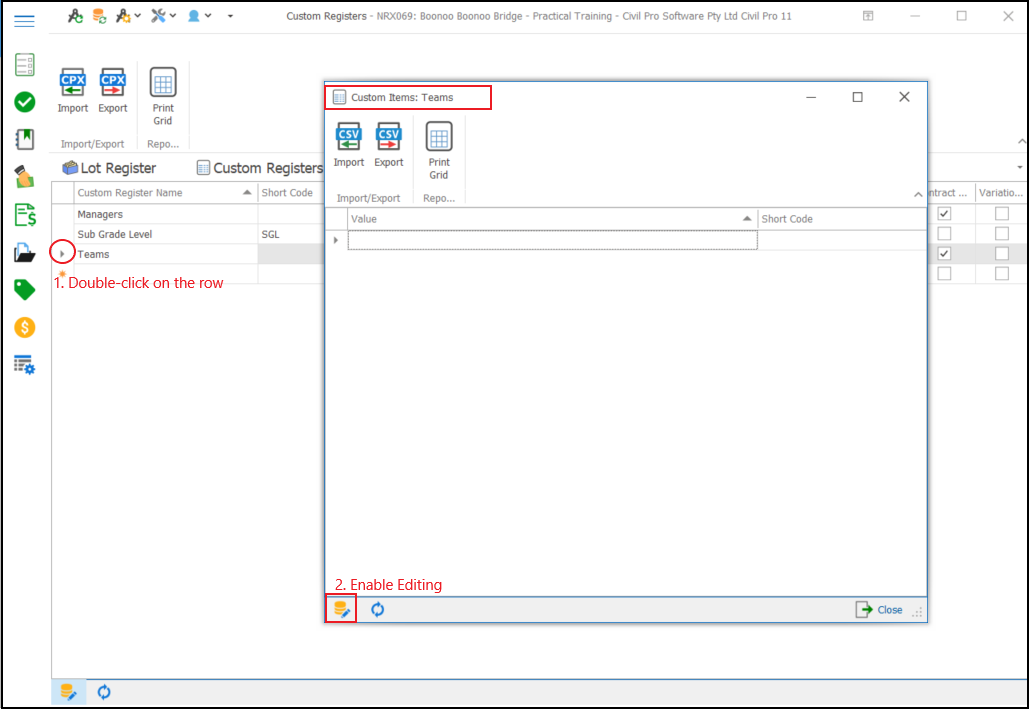1029x709 pixels.
Task: Refresh the Custom Items dialog grid
Action: click(377, 609)
